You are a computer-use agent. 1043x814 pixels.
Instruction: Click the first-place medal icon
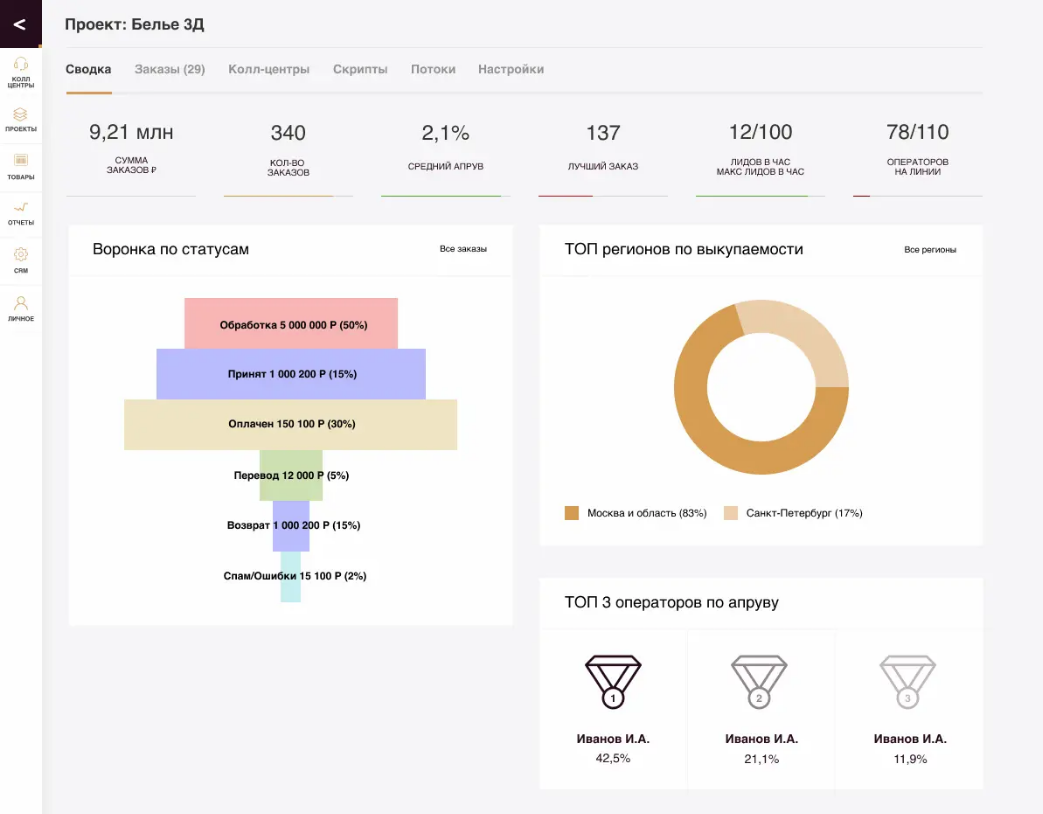(x=613, y=682)
